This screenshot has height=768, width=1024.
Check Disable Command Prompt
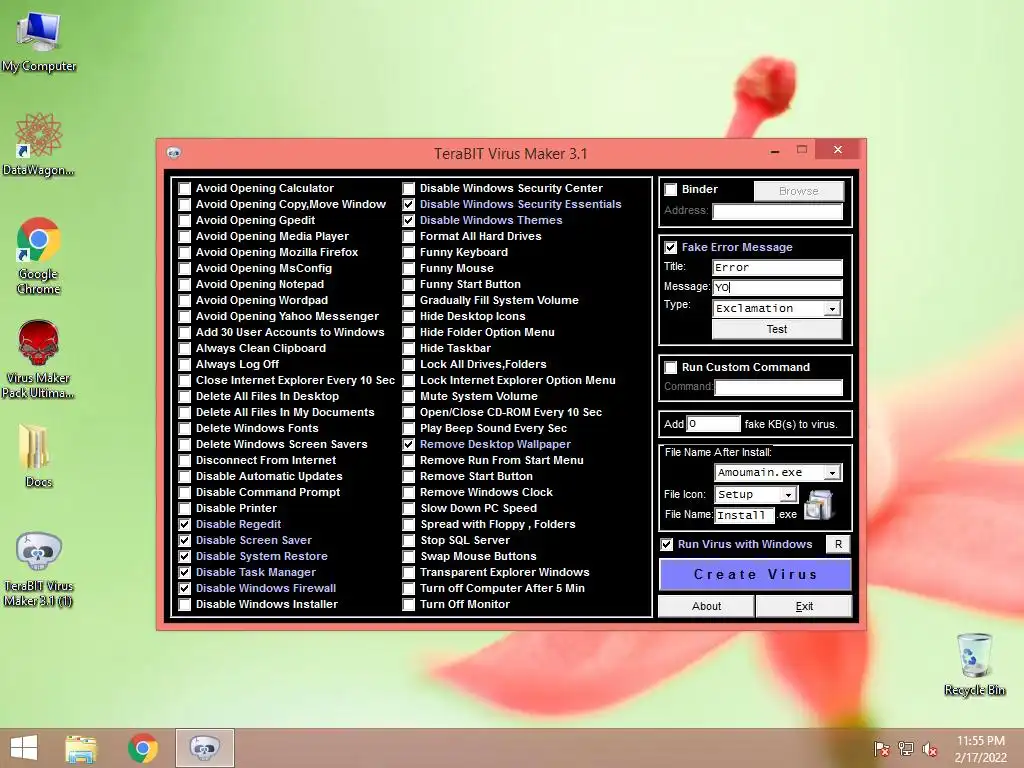[185, 492]
